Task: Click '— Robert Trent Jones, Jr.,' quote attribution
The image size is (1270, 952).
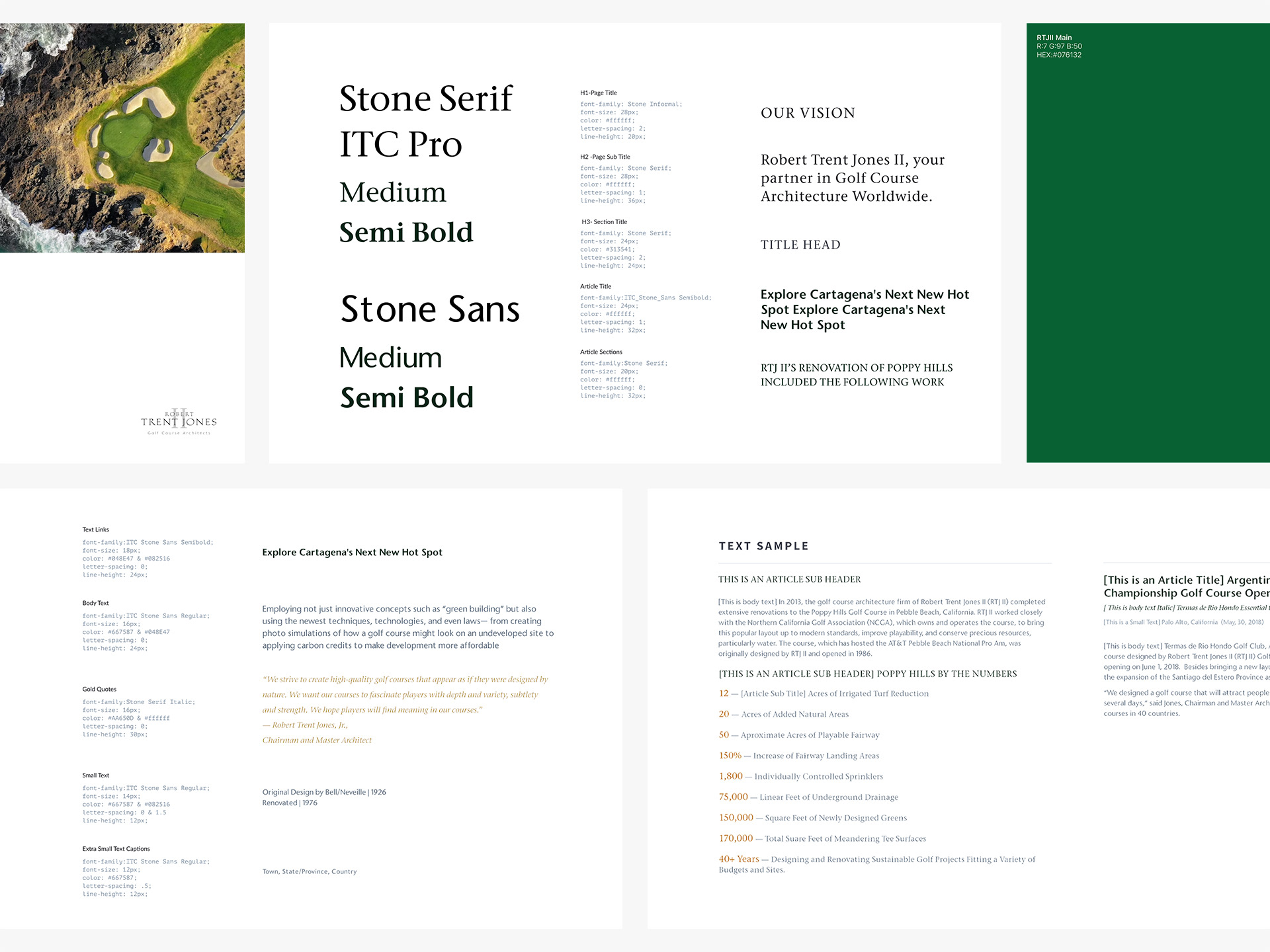Action: point(305,725)
